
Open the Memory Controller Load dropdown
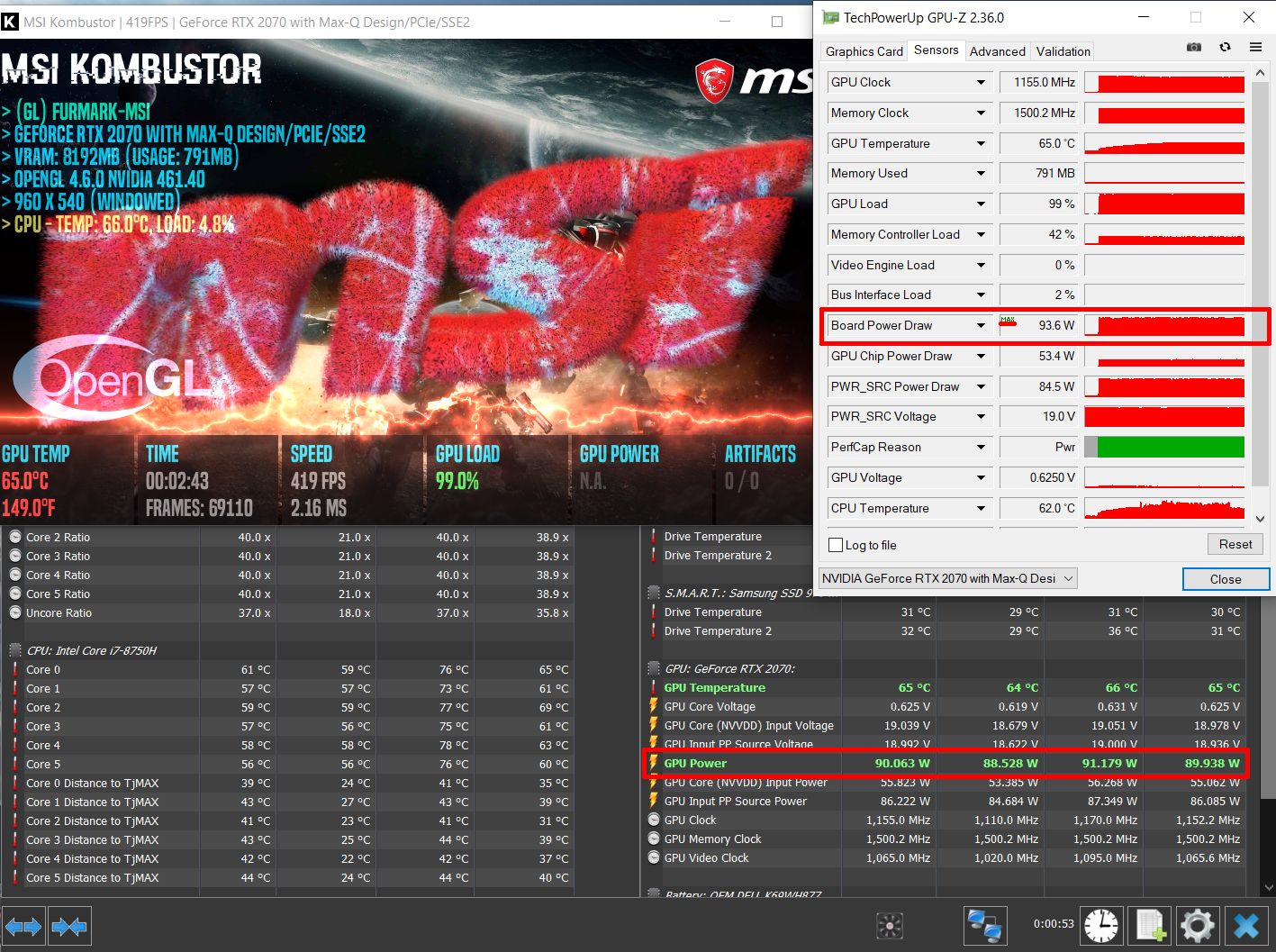coord(981,234)
